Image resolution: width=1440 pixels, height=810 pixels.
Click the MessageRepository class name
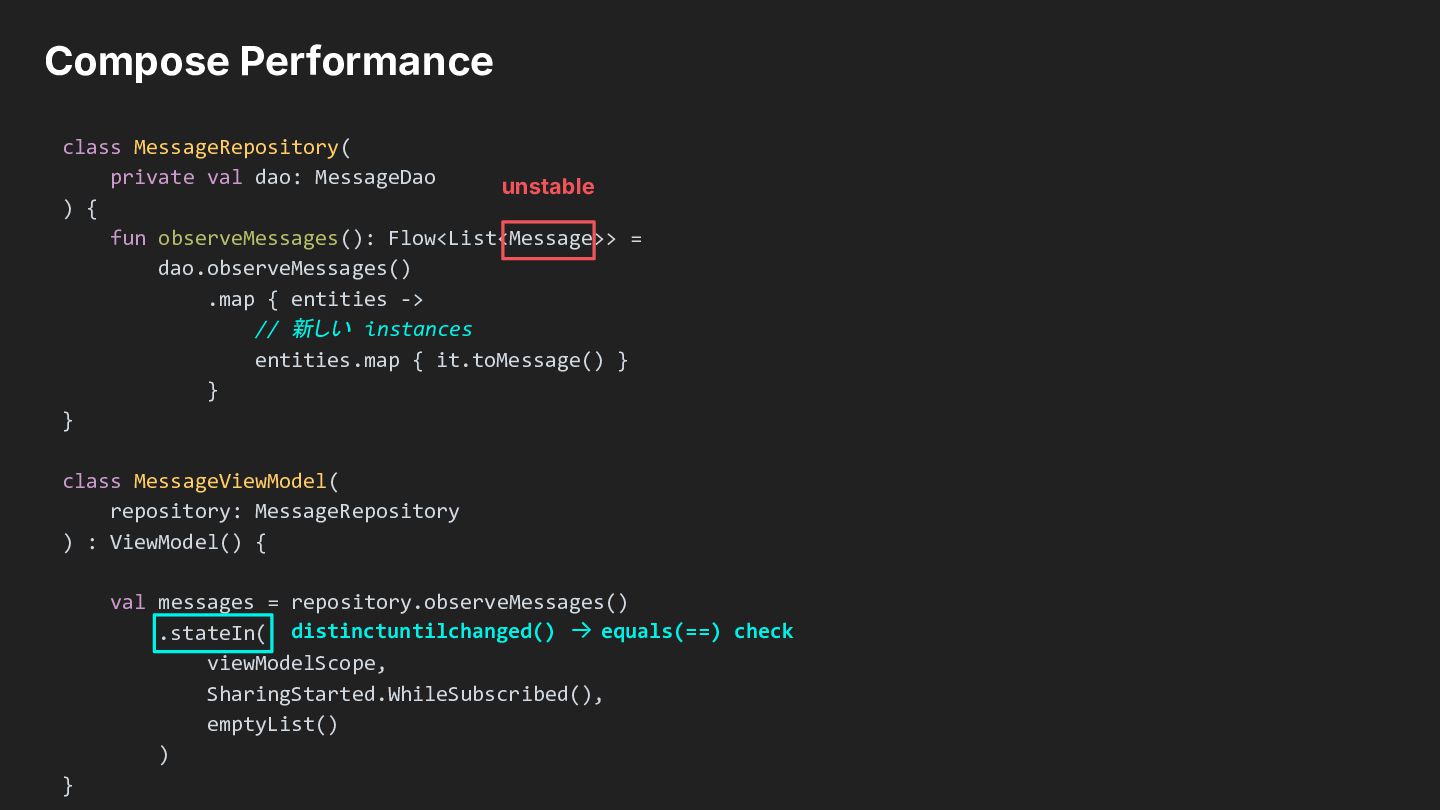pyautogui.click(x=236, y=148)
